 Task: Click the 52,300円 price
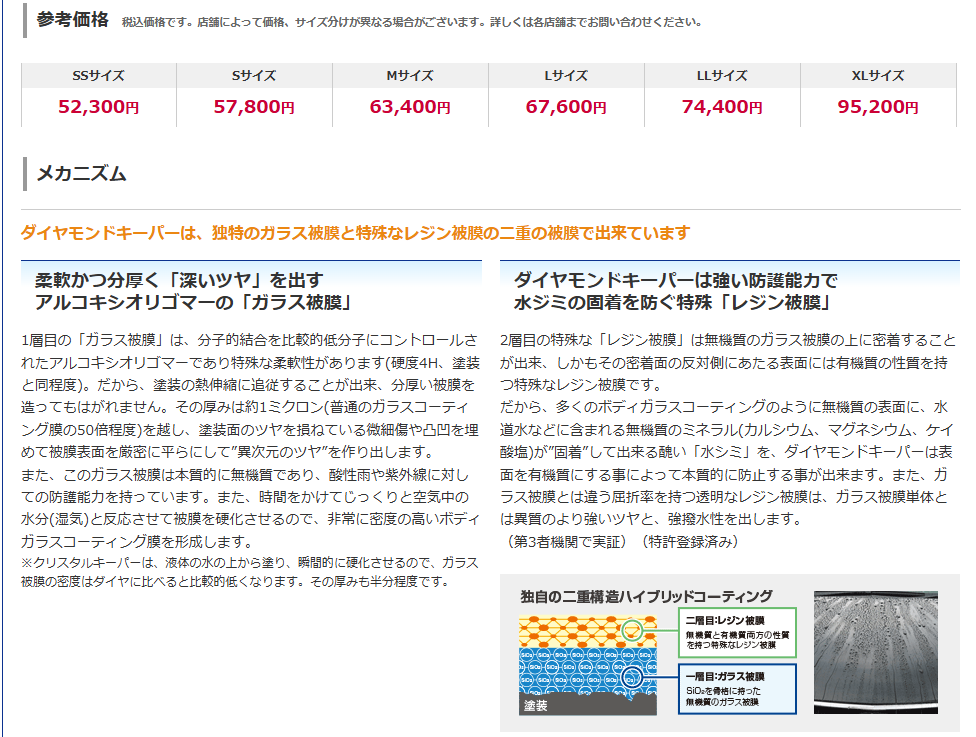pyautogui.click(x=98, y=107)
